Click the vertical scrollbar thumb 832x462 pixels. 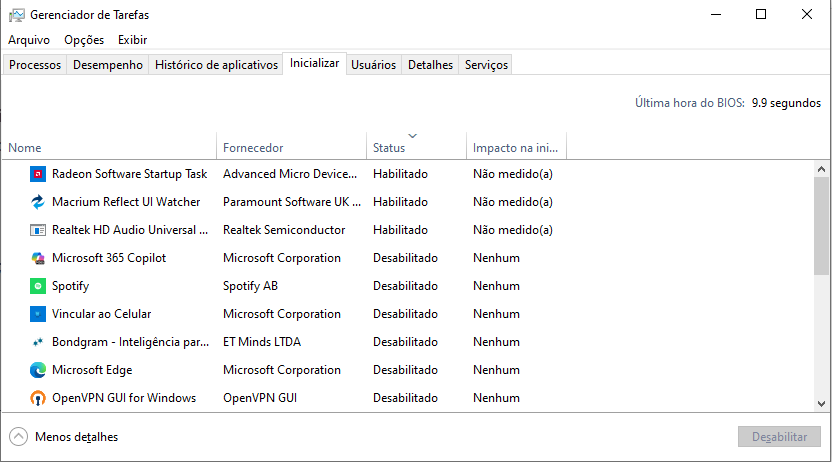[x=821, y=226]
